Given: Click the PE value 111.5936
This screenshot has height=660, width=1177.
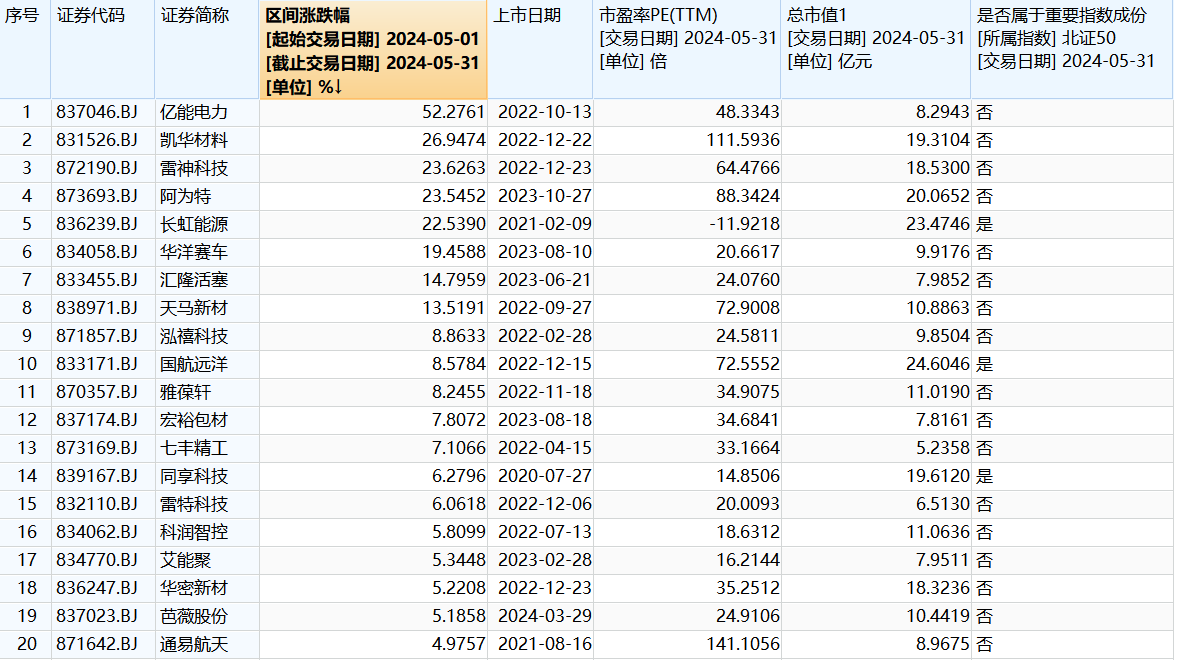Looking at the screenshot, I should pyautogui.click(x=742, y=140).
